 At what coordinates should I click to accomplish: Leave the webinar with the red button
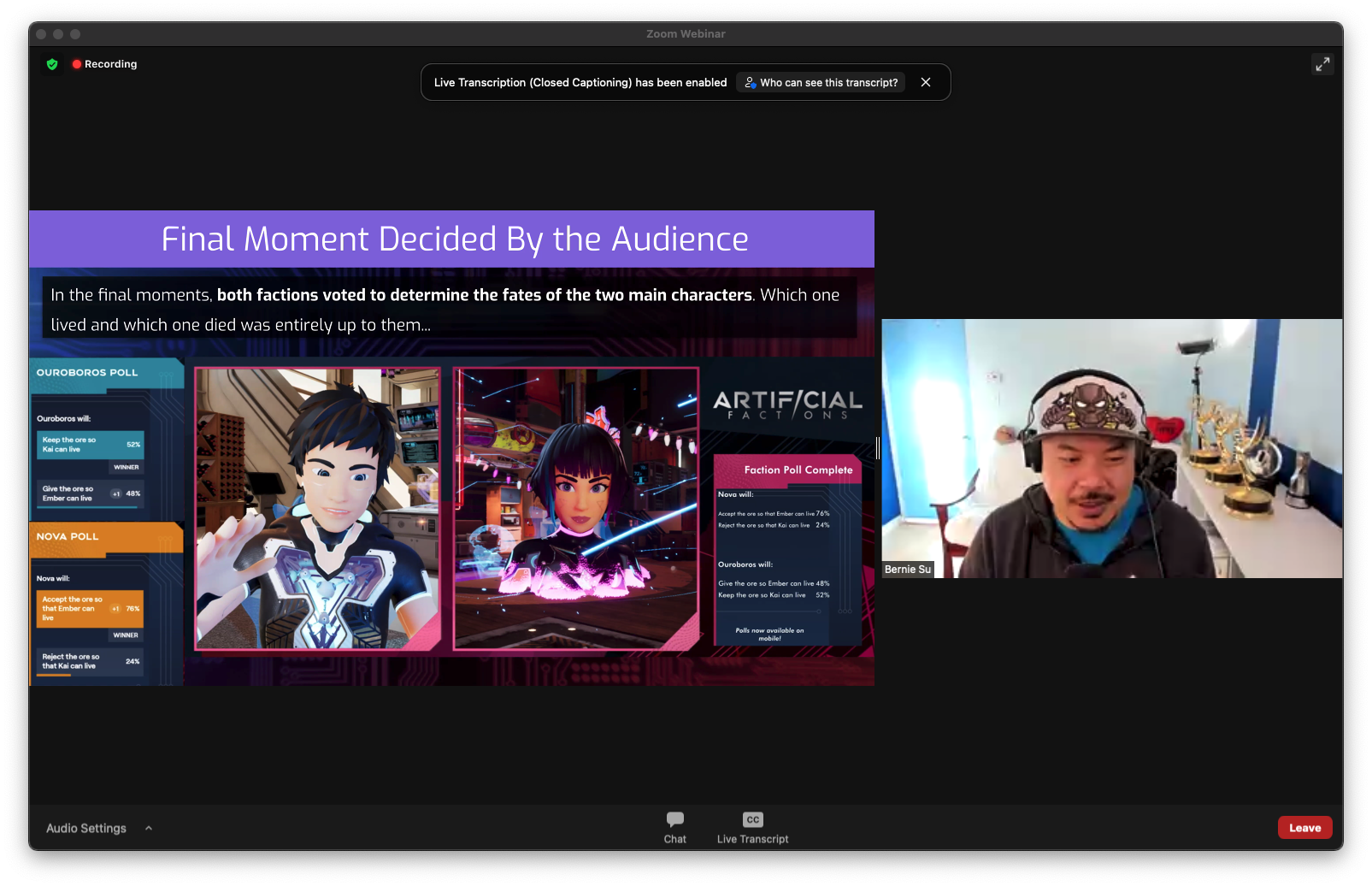(1304, 828)
